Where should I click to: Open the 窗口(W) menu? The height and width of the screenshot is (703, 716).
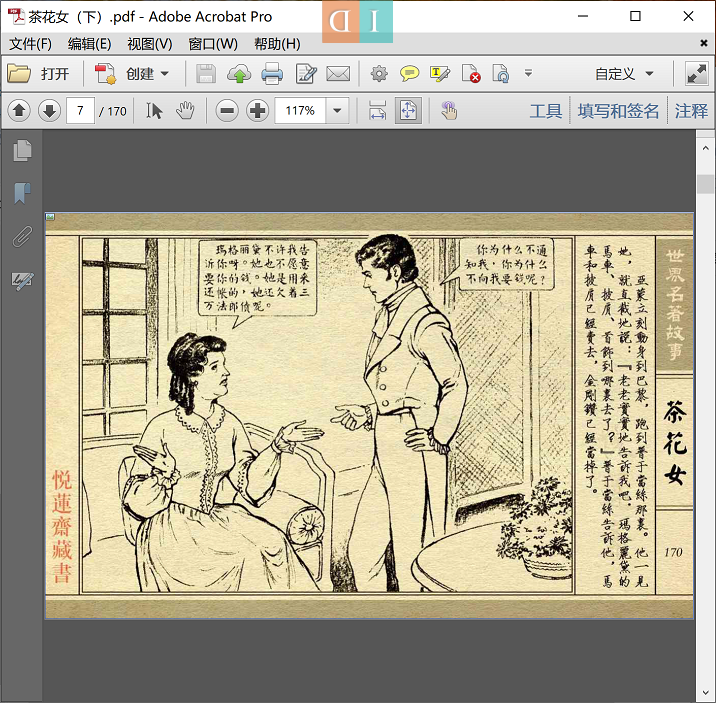click(213, 44)
